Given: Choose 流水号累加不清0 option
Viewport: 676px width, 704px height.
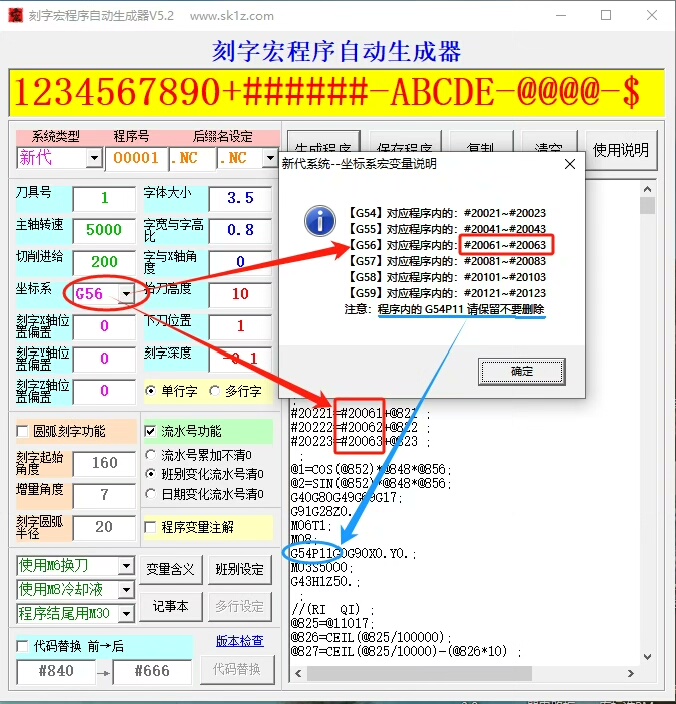Looking at the screenshot, I should (151, 455).
